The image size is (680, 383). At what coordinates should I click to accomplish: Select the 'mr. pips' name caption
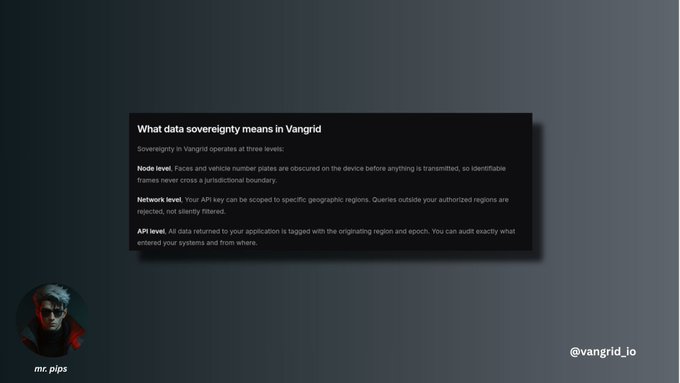(x=51, y=369)
